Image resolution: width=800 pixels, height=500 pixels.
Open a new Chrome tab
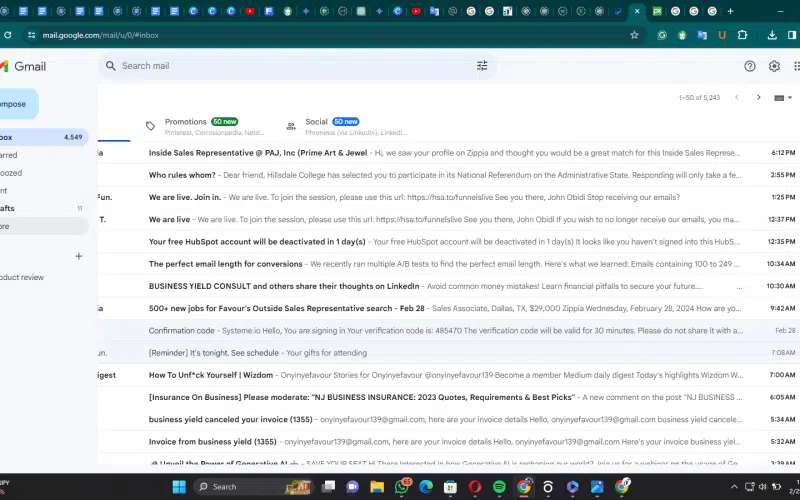click(x=730, y=11)
